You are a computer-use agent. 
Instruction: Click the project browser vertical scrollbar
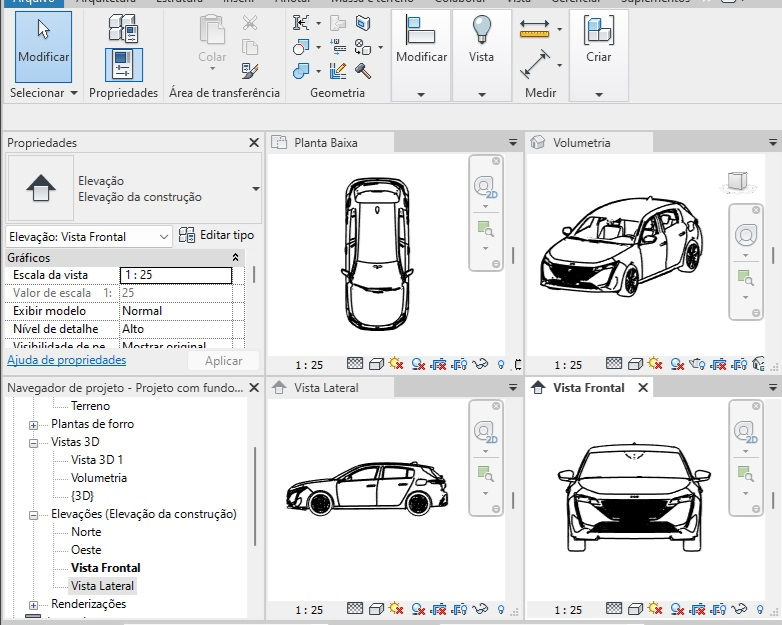(255, 497)
